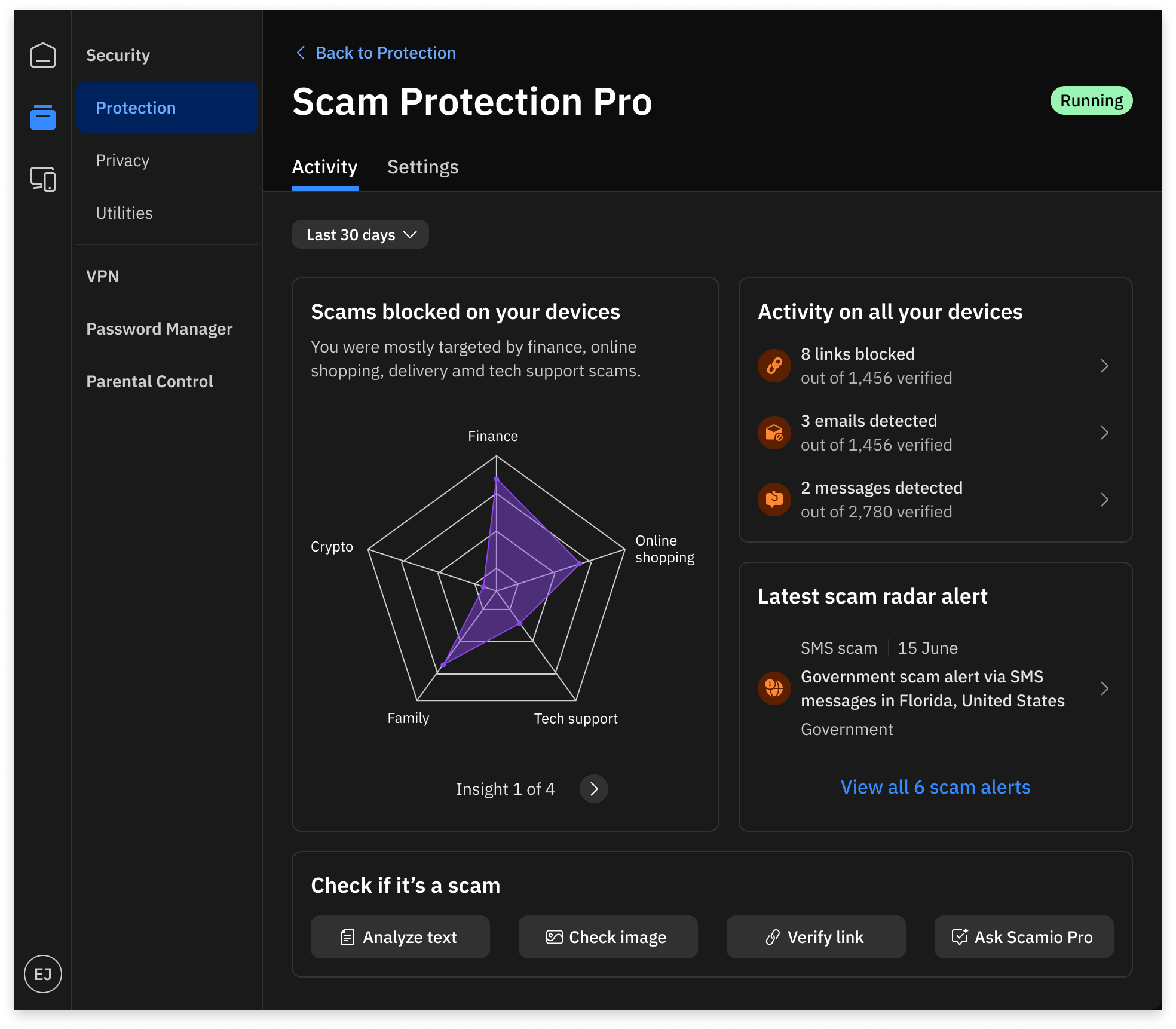This screenshot has height=1029, width=1176.
Task: Click the Verify link button
Action: pyautogui.click(x=816, y=937)
